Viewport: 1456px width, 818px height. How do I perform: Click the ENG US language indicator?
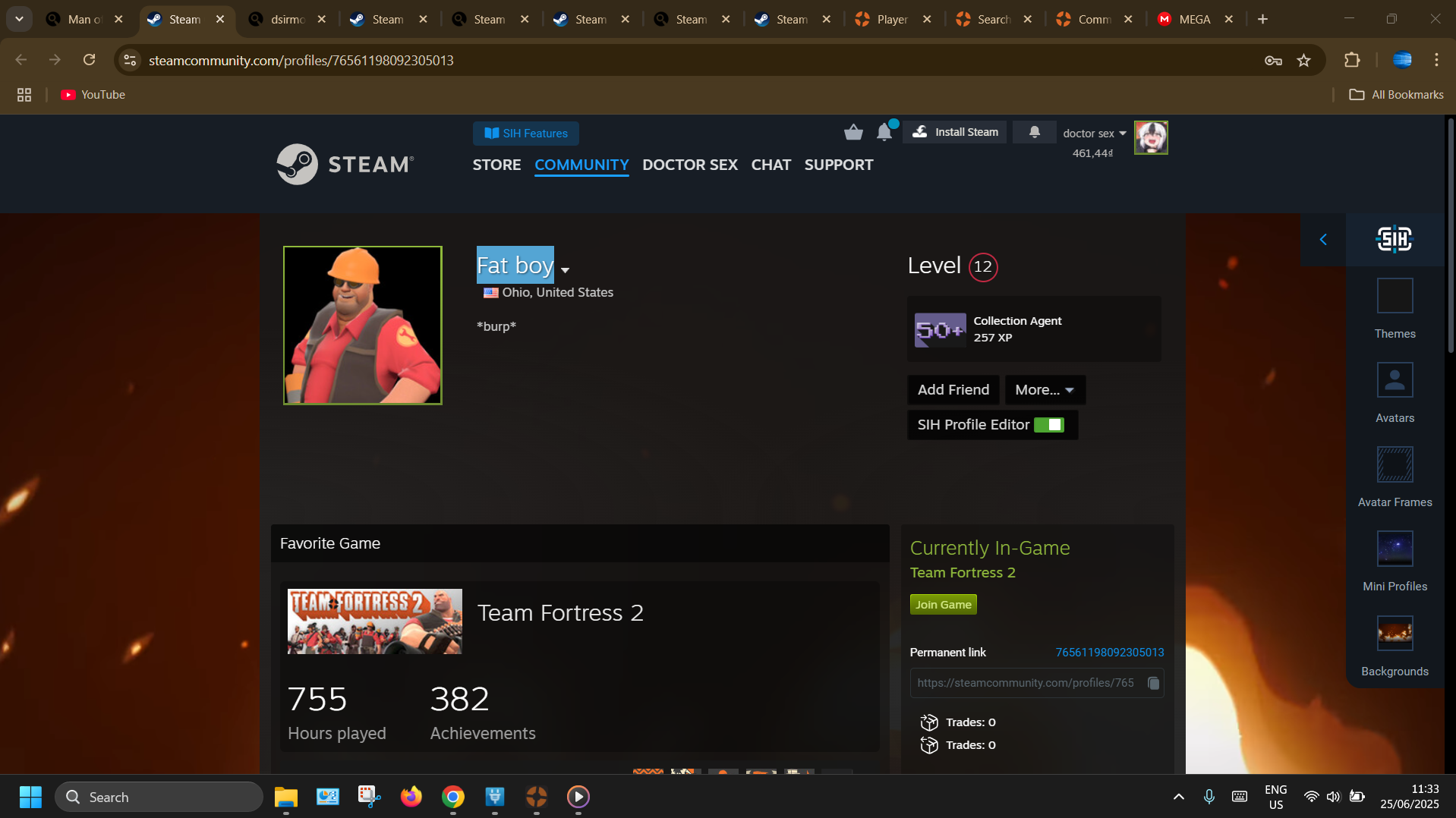(x=1276, y=797)
